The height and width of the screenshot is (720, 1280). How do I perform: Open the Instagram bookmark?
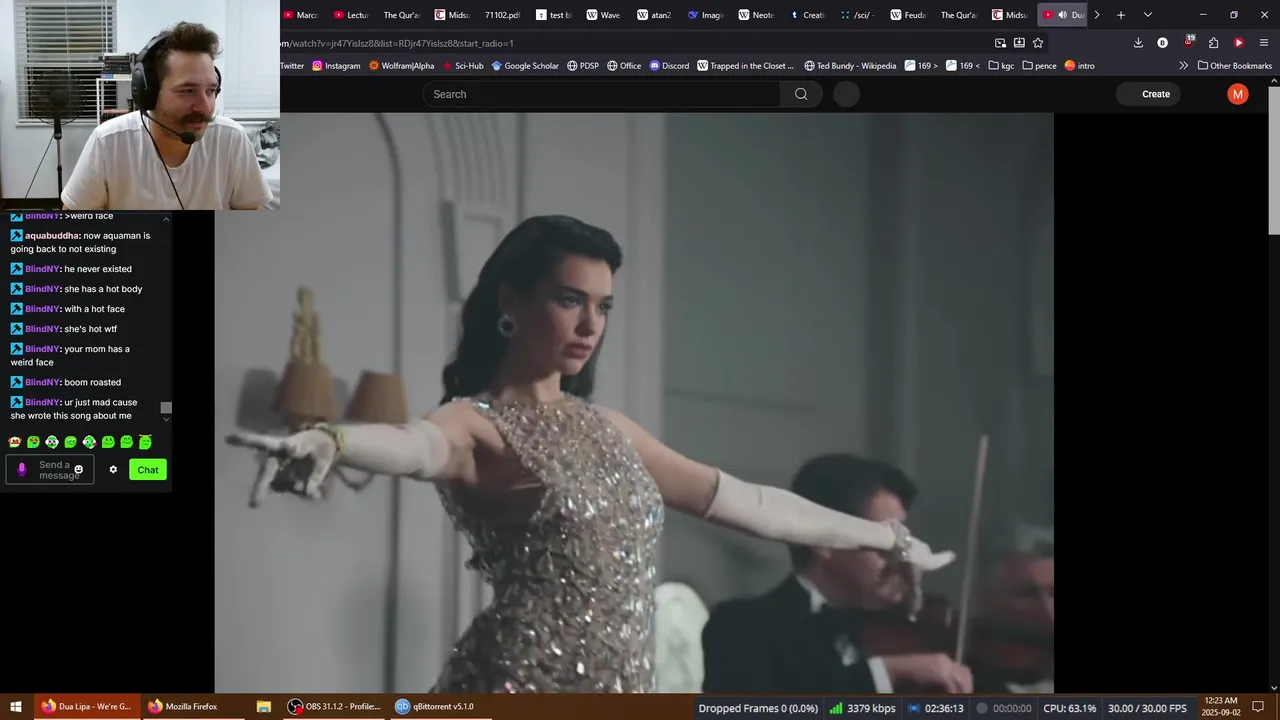click(x=336, y=66)
